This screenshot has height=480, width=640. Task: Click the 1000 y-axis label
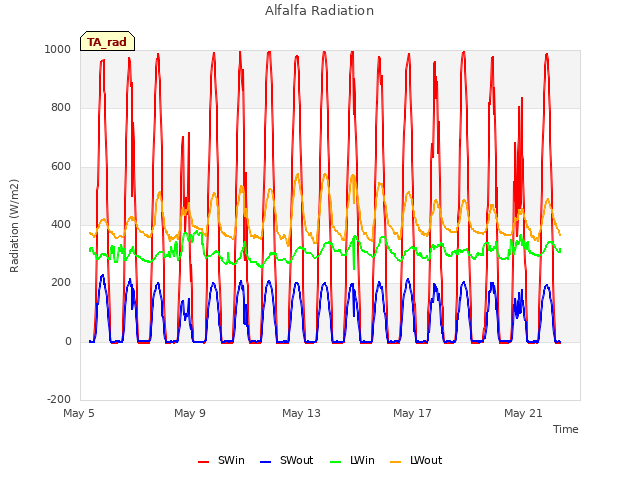point(58,49)
